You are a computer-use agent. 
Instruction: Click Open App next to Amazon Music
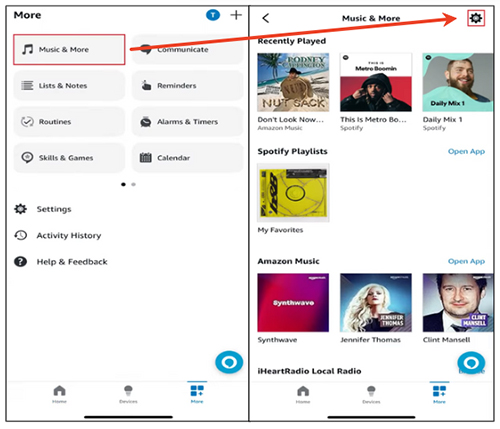tap(466, 261)
